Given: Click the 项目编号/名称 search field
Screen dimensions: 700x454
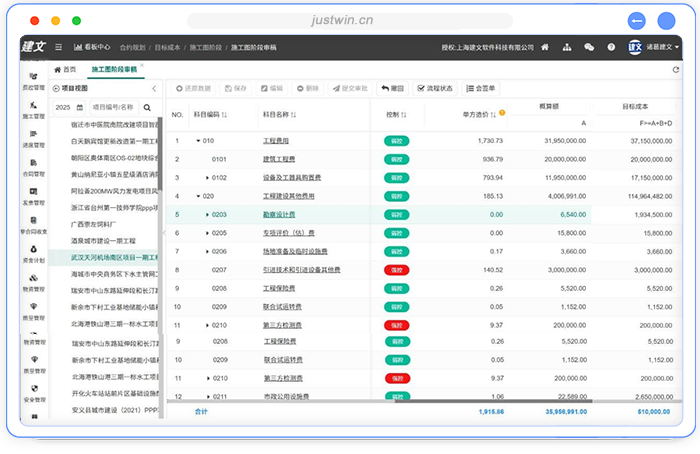Looking at the screenshot, I should coord(112,107).
